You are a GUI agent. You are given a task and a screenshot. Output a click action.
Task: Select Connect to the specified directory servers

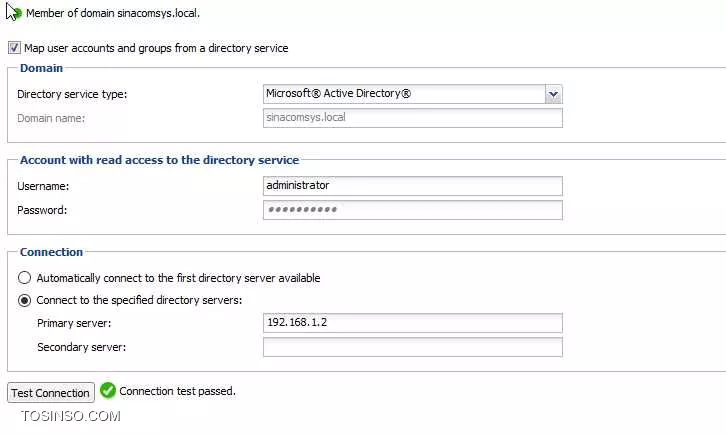(24, 300)
